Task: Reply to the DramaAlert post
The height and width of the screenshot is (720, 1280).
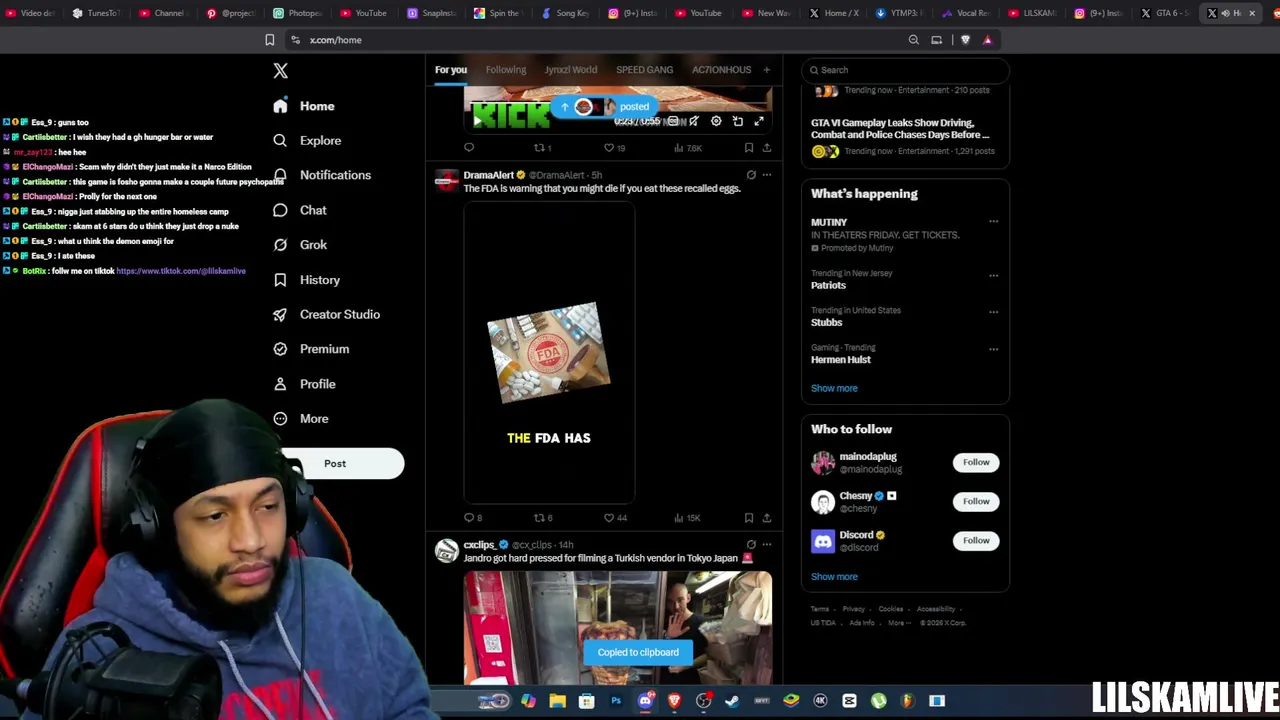Action: pyautogui.click(x=472, y=518)
